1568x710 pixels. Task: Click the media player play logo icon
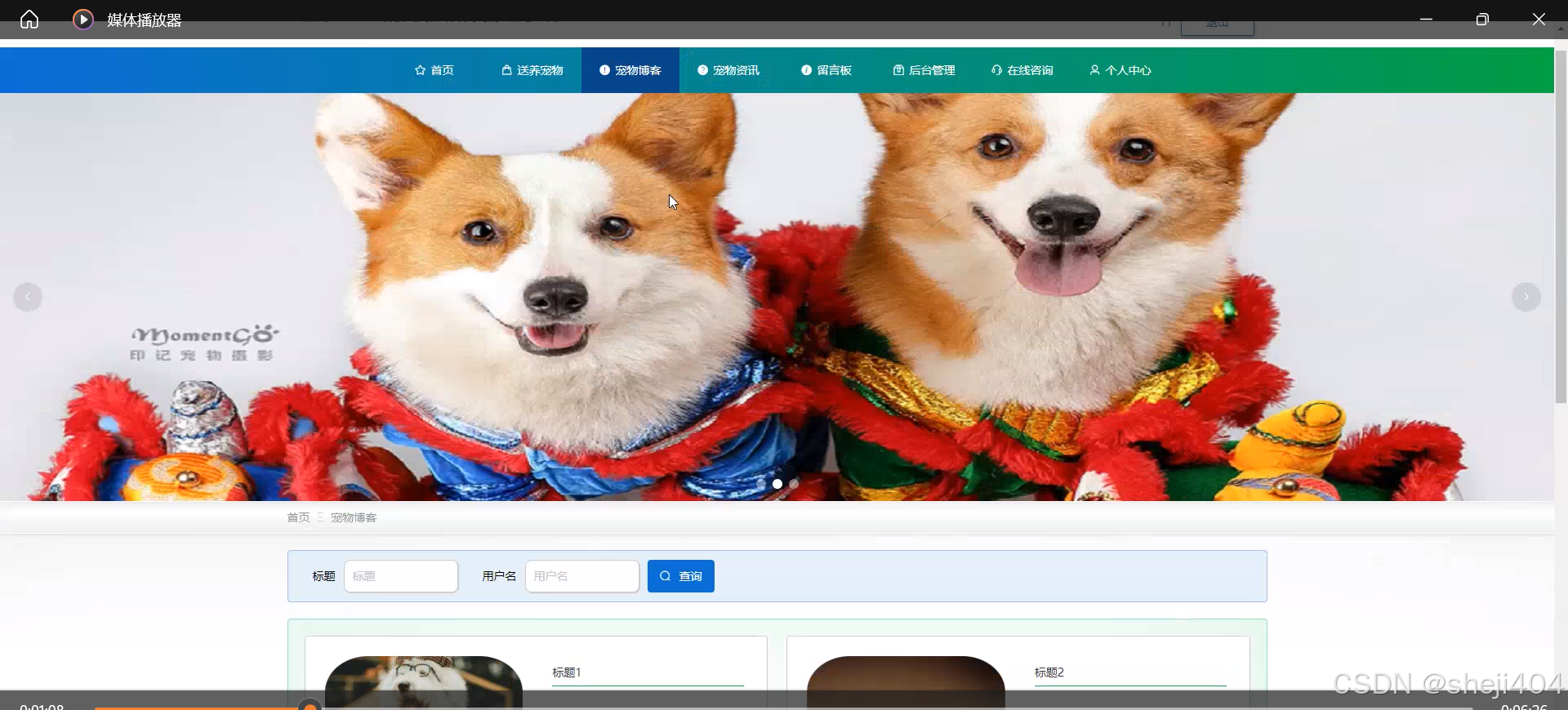click(82, 19)
